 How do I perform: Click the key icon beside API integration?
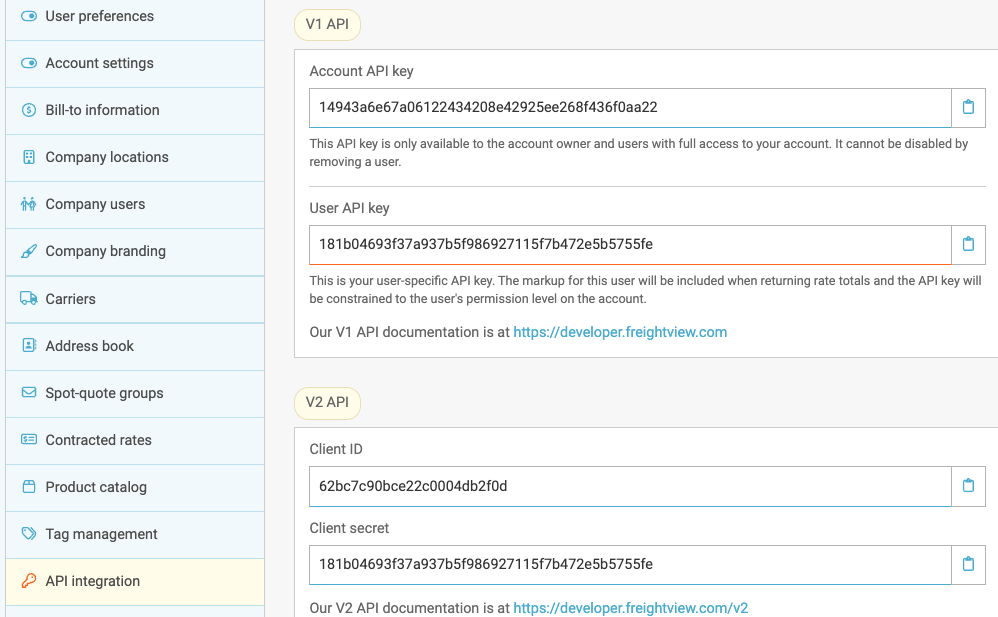[28, 581]
